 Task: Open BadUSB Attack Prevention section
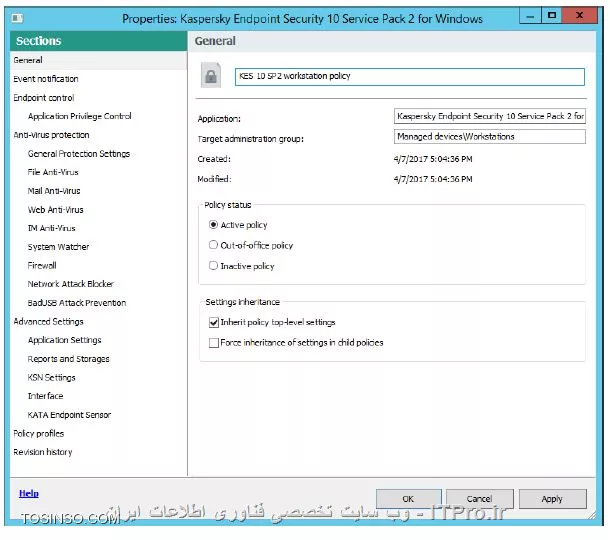point(77,303)
